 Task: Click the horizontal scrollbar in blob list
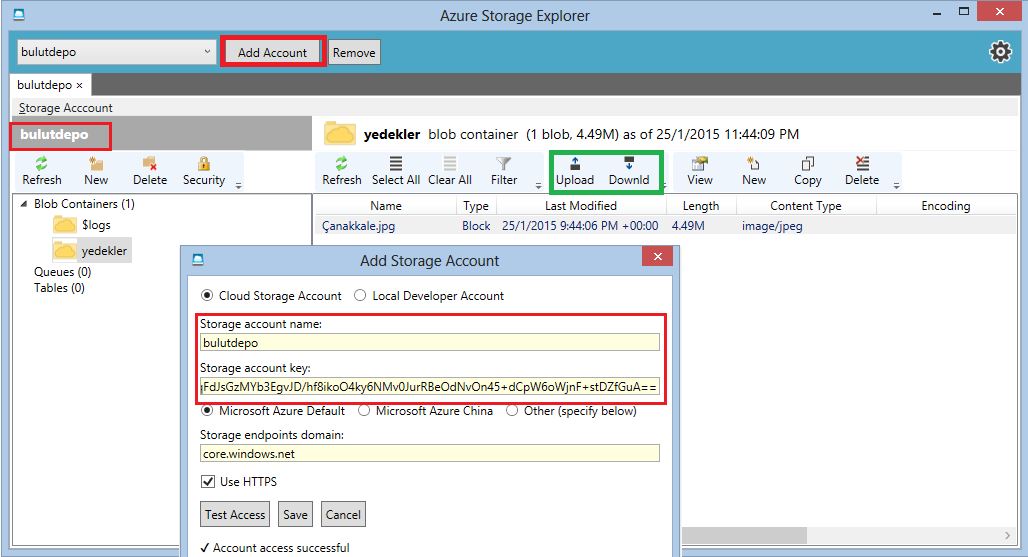tap(744, 535)
